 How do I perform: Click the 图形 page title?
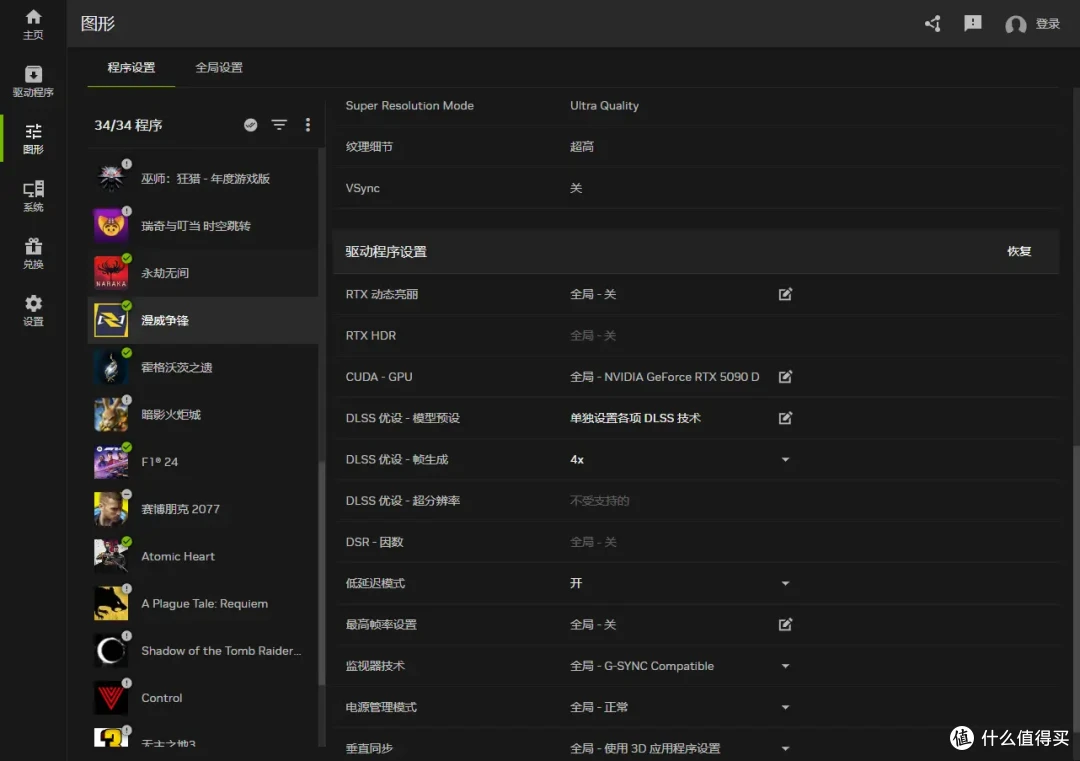pos(98,23)
